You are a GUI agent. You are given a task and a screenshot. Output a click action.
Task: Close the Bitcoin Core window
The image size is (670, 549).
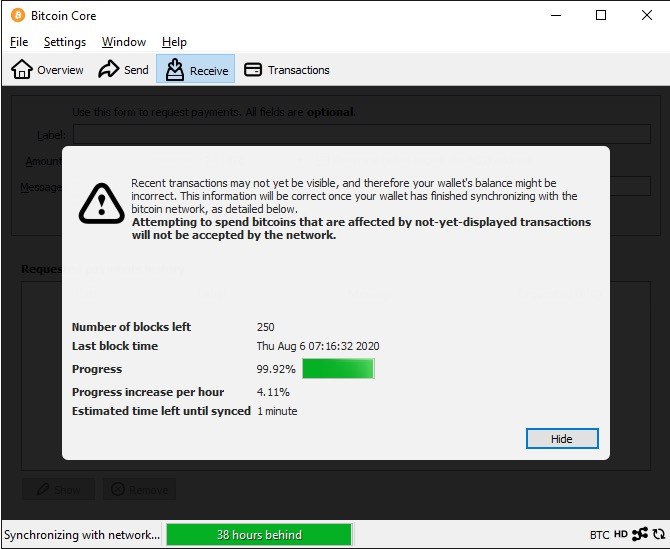(x=646, y=15)
